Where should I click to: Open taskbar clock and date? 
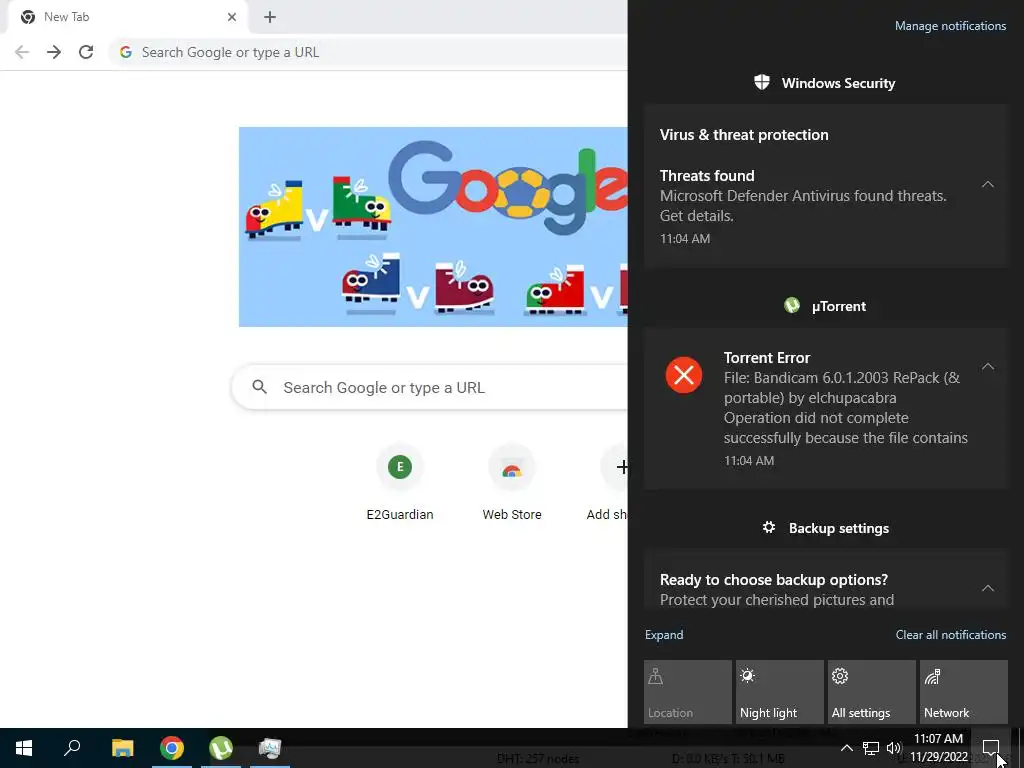pos(938,748)
